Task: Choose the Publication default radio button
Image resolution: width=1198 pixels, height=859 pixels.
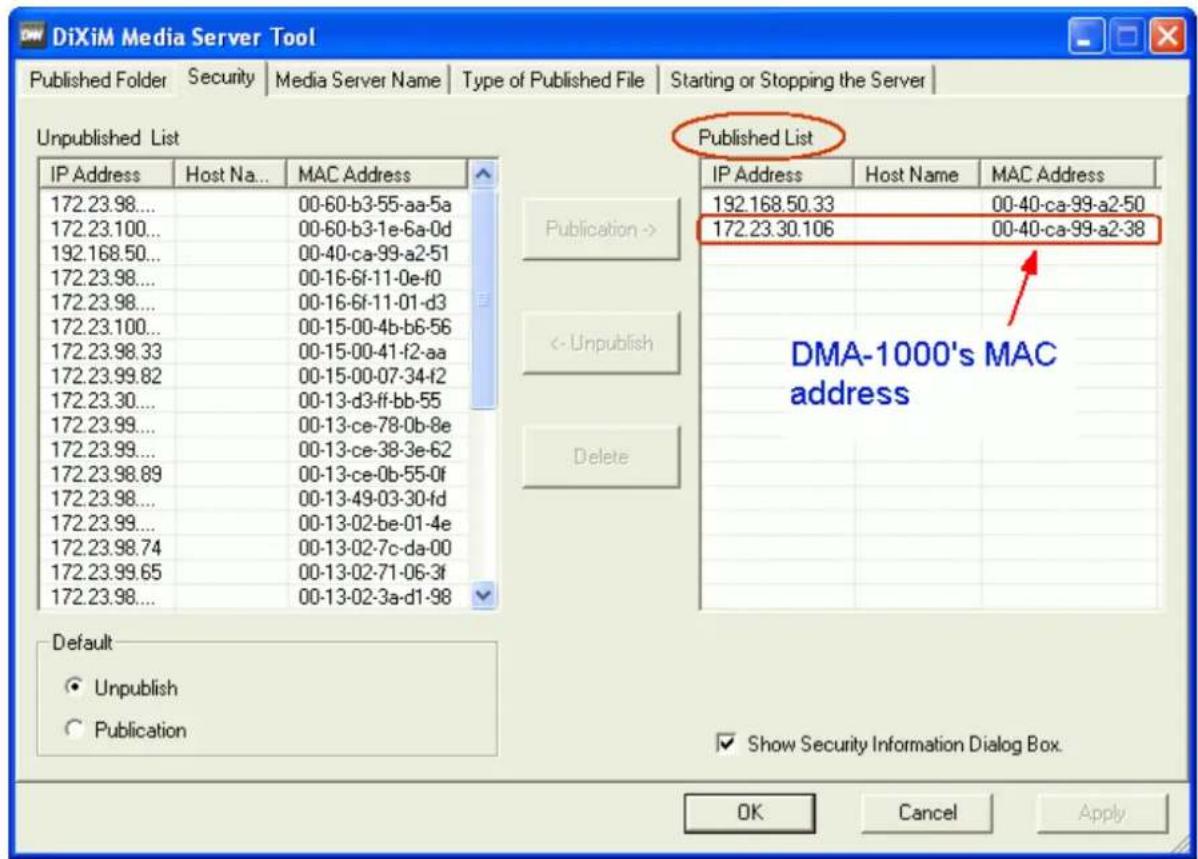Action: 74,729
